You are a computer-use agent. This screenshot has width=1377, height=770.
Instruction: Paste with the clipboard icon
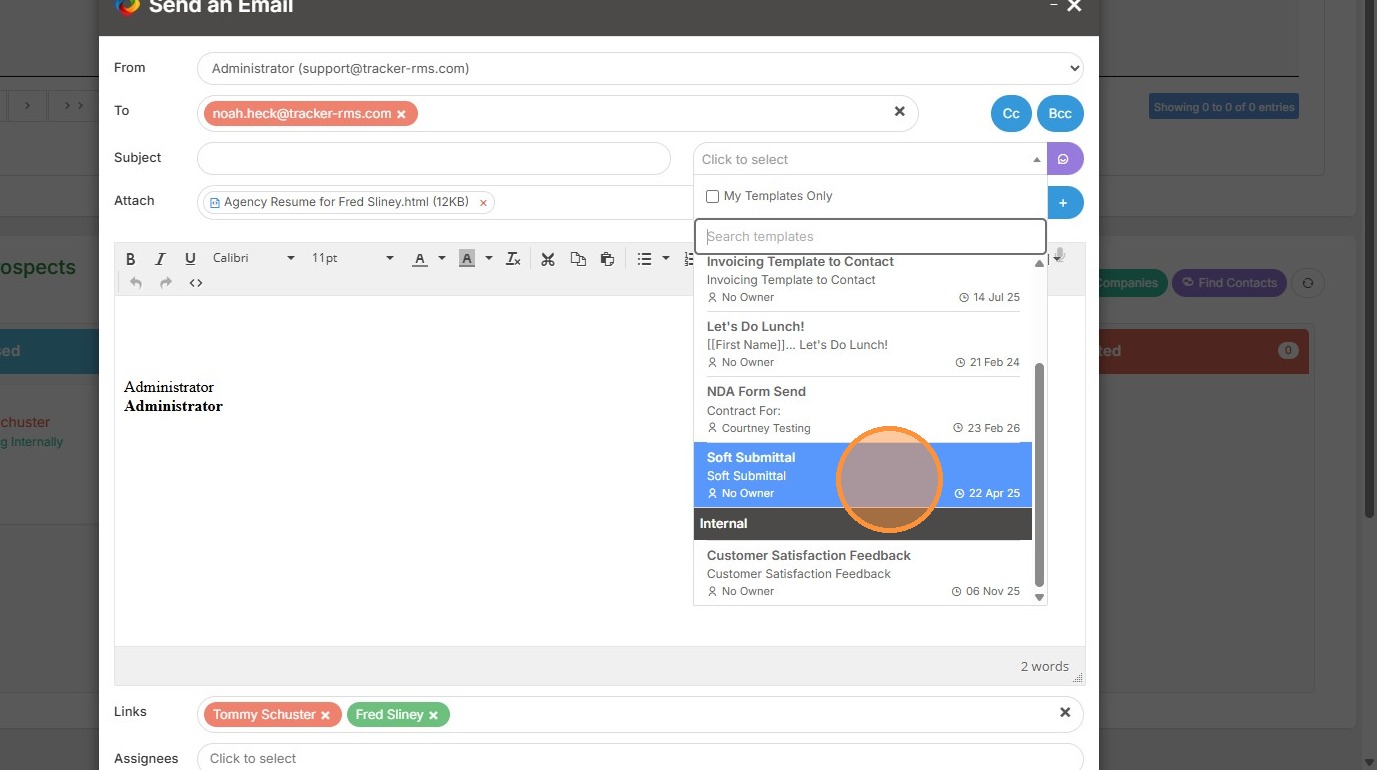[x=607, y=259]
